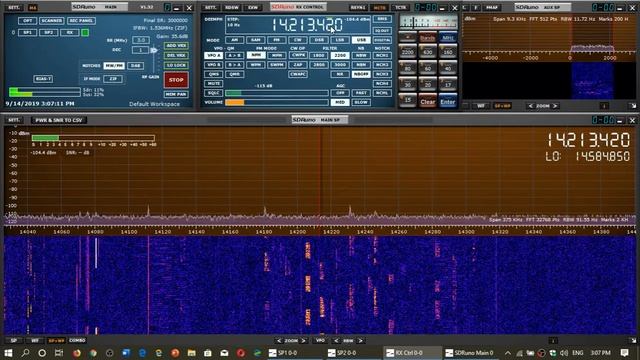Open File Explorer folder icon on taskbar
Viewport: 640px width, 360px height.
point(191,353)
